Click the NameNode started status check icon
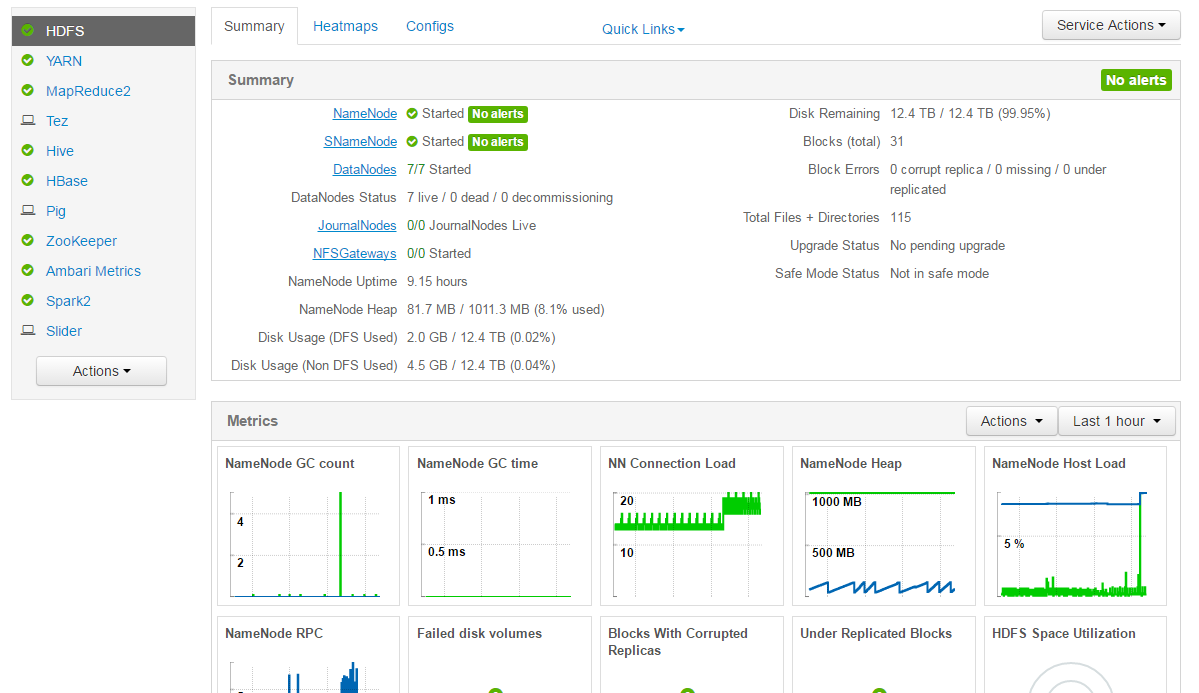This screenshot has width=1199, height=693. (x=412, y=114)
